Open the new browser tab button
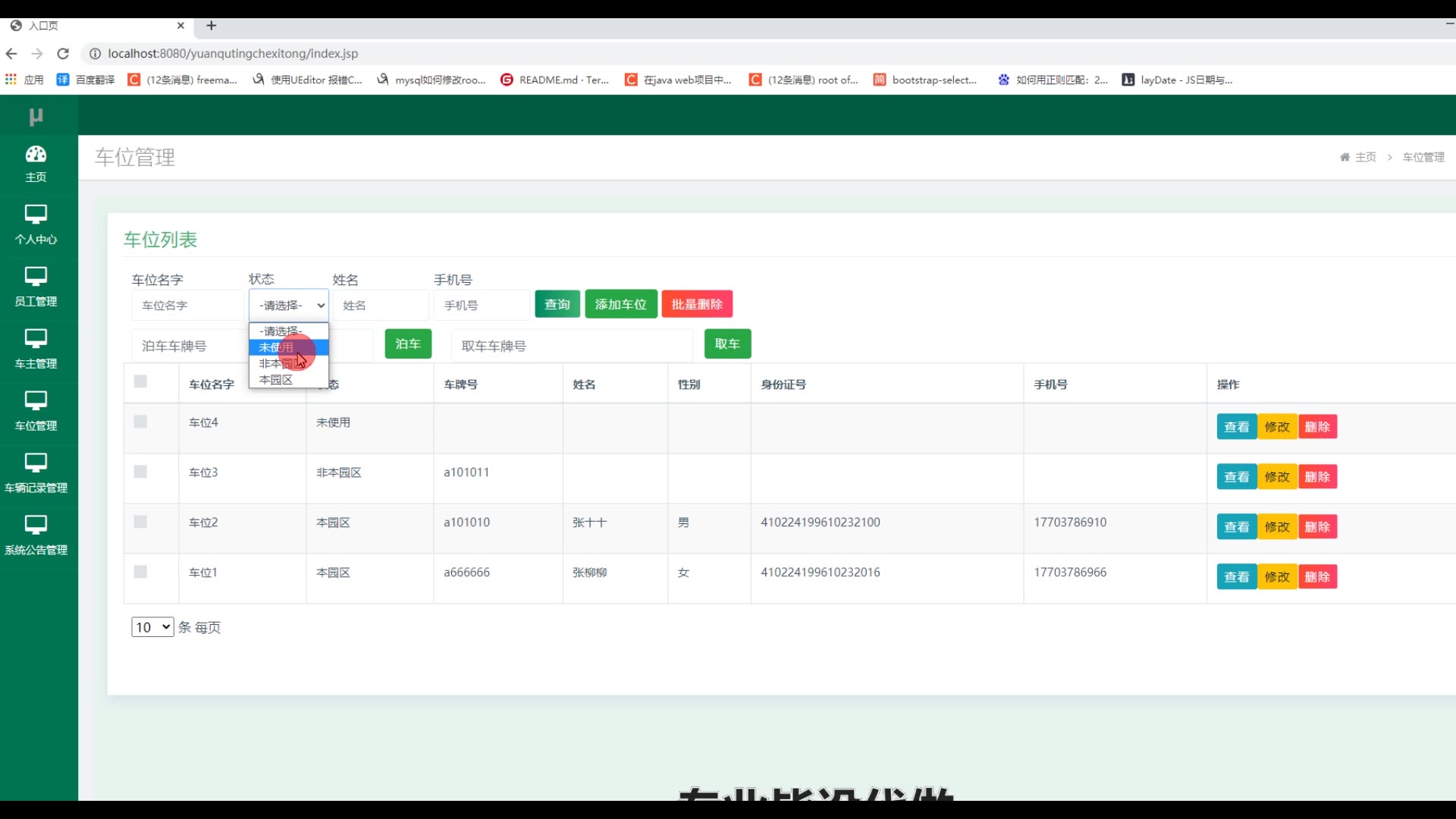1456x819 pixels. (x=212, y=26)
